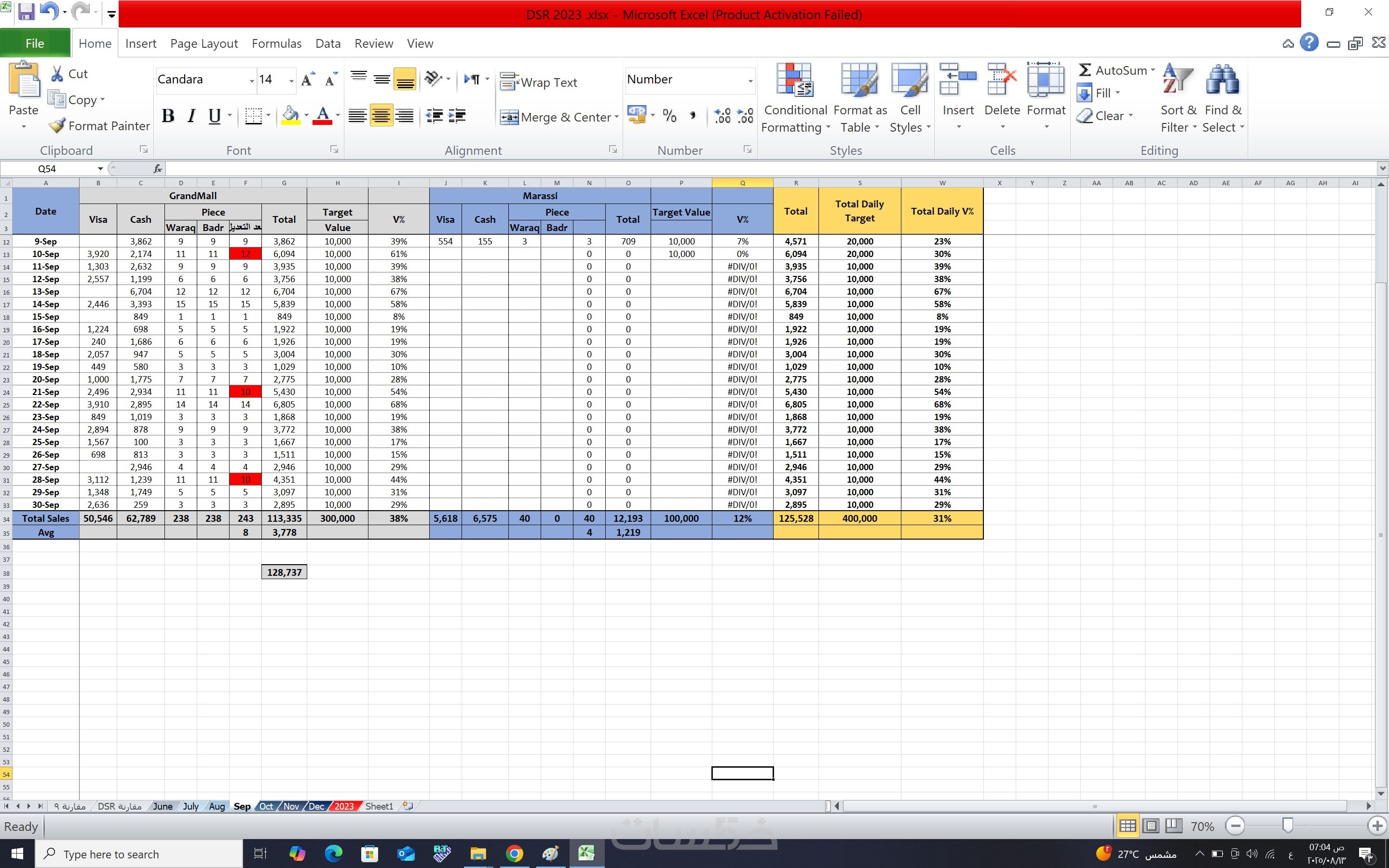Click the formula bar input field
The height and width of the screenshot is (868, 1389).
pyautogui.click(x=746, y=169)
